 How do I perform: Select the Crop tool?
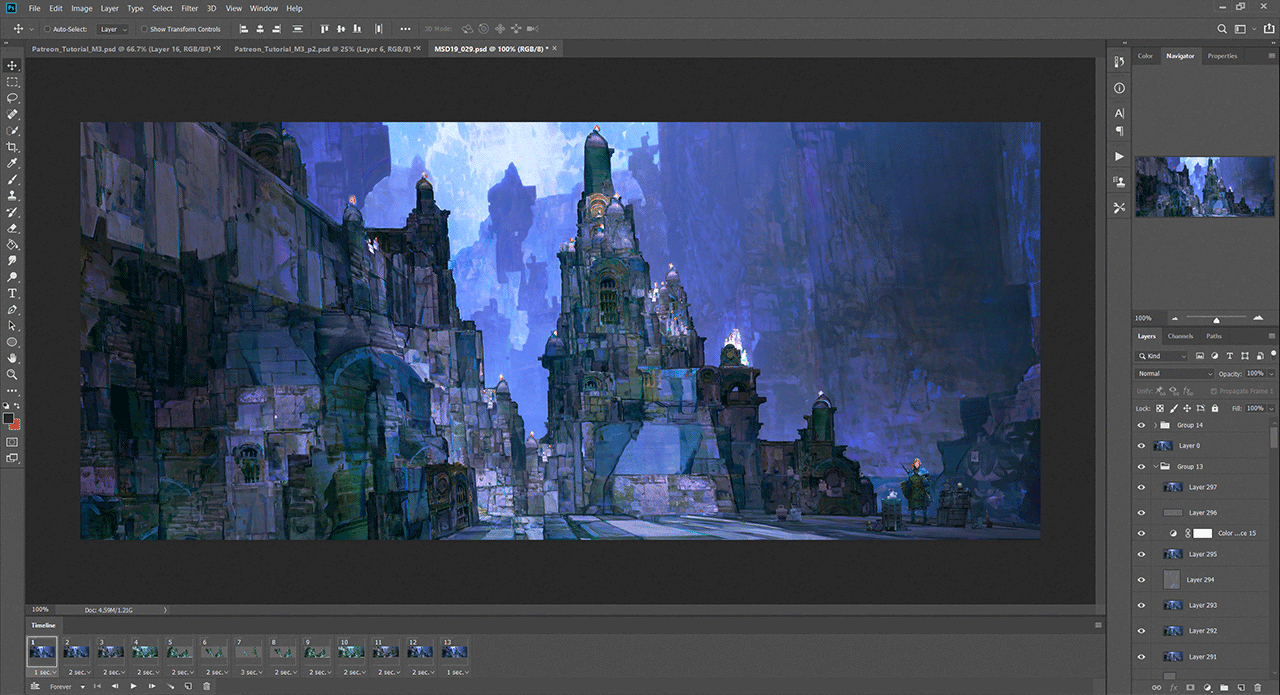12,147
